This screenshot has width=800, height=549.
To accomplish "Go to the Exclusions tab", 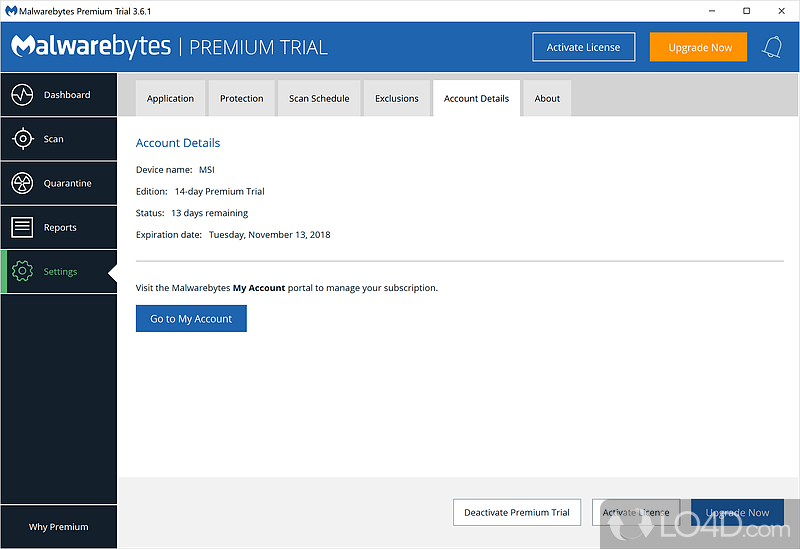I will (396, 98).
